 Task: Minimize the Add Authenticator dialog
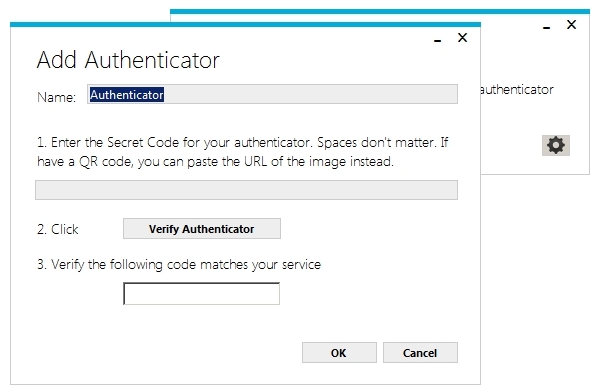437,38
